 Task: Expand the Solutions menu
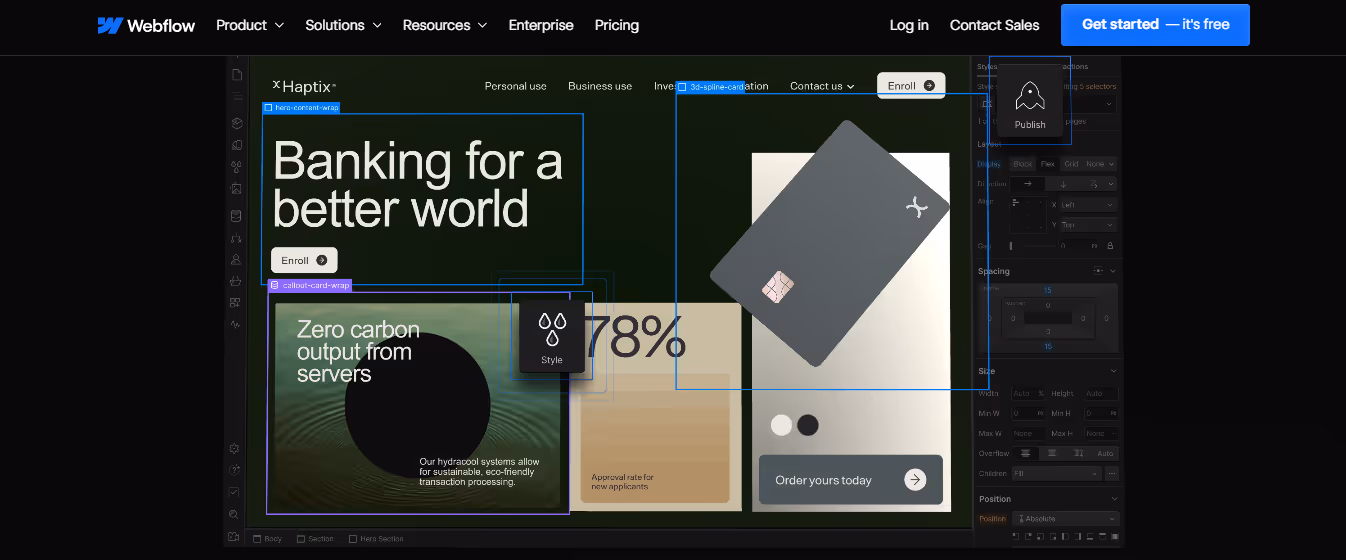click(343, 25)
